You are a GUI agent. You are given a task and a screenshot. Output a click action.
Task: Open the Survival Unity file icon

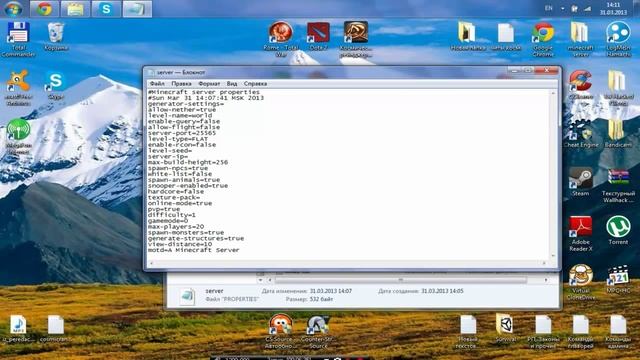click(x=505, y=328)
